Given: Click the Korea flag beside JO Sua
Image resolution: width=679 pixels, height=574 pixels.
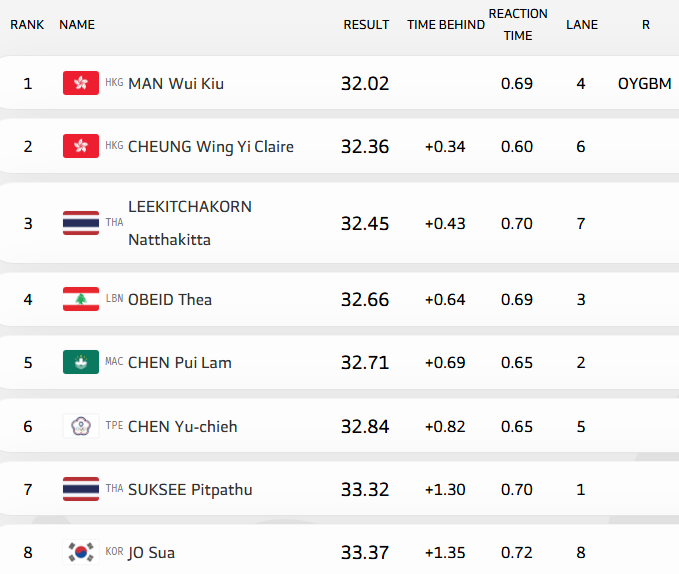Looking at the screenshot, I should [x=80, y=552].
